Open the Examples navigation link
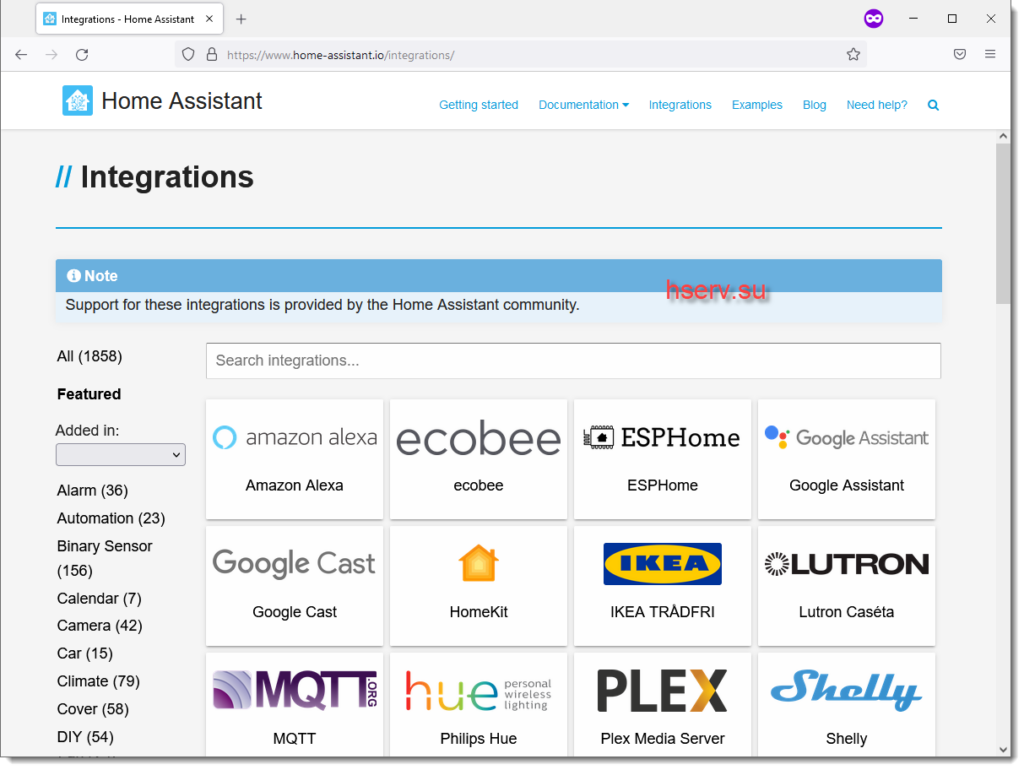Screen dimensions: 1024x770 coord(756,105)
